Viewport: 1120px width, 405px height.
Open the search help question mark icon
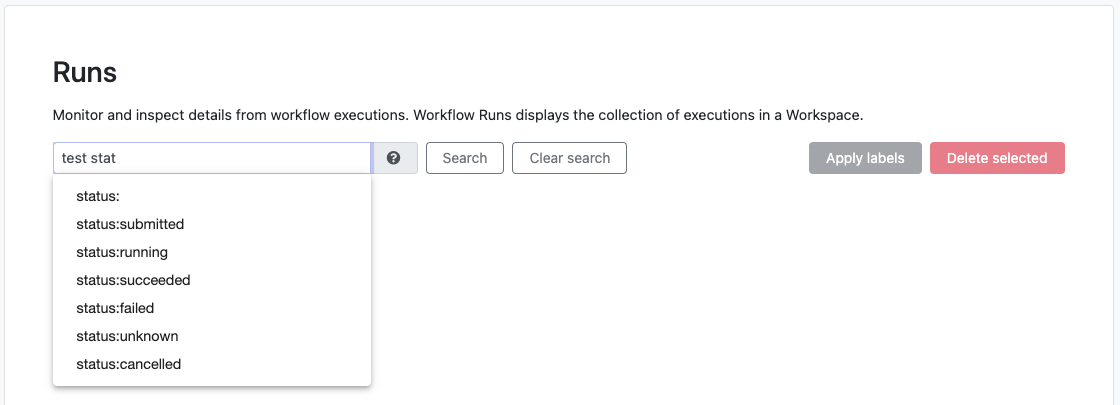click(x=394, y=158)
